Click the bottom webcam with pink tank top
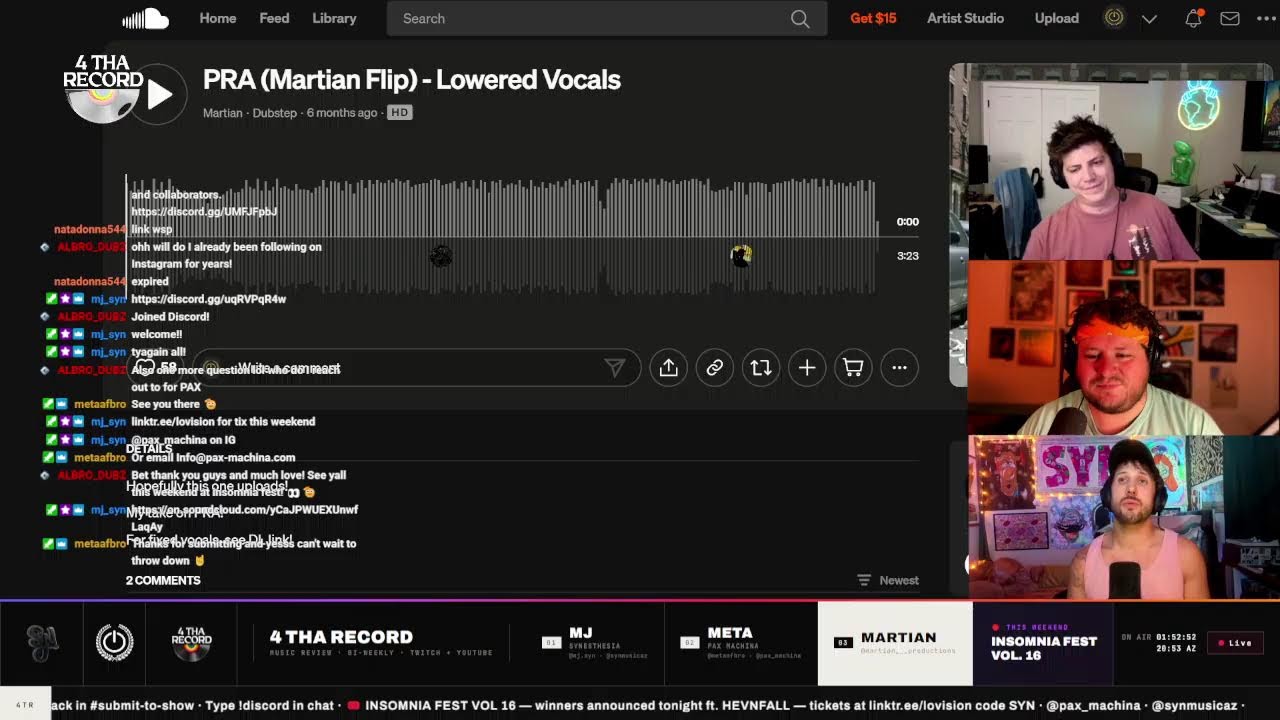 1124,517
